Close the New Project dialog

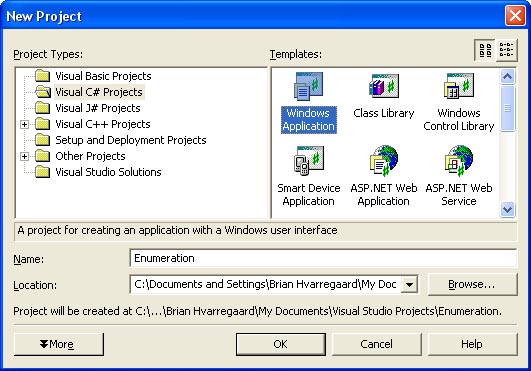tap(515, 16)
